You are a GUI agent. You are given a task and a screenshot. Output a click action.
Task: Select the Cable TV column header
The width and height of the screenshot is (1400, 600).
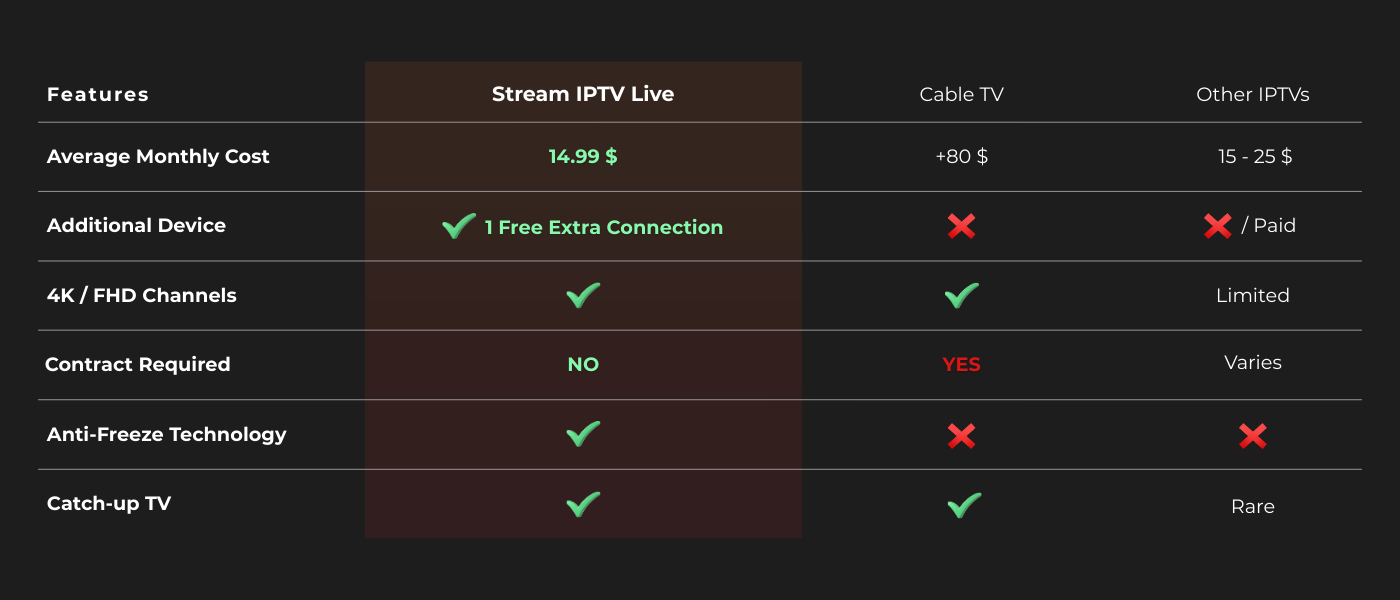point(961,95)
